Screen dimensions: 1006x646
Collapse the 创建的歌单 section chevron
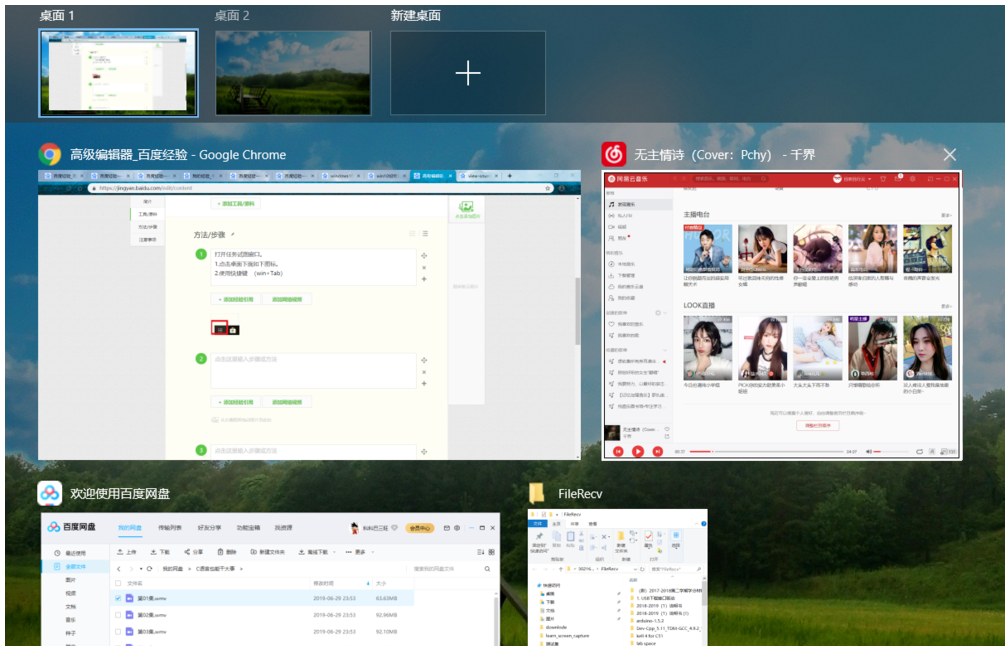pos(665,313)
